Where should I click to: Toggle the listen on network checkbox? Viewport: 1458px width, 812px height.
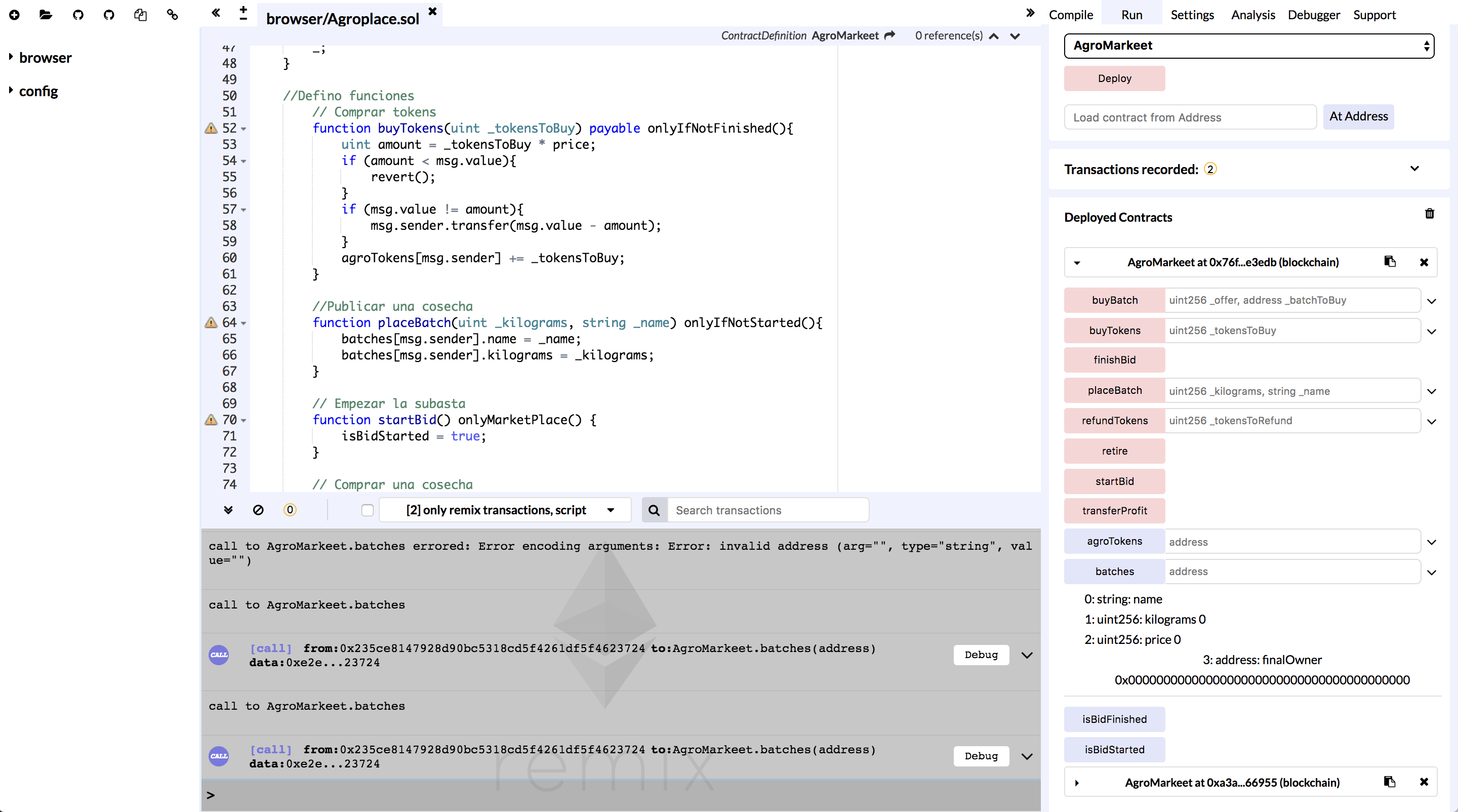coord(368,510)
